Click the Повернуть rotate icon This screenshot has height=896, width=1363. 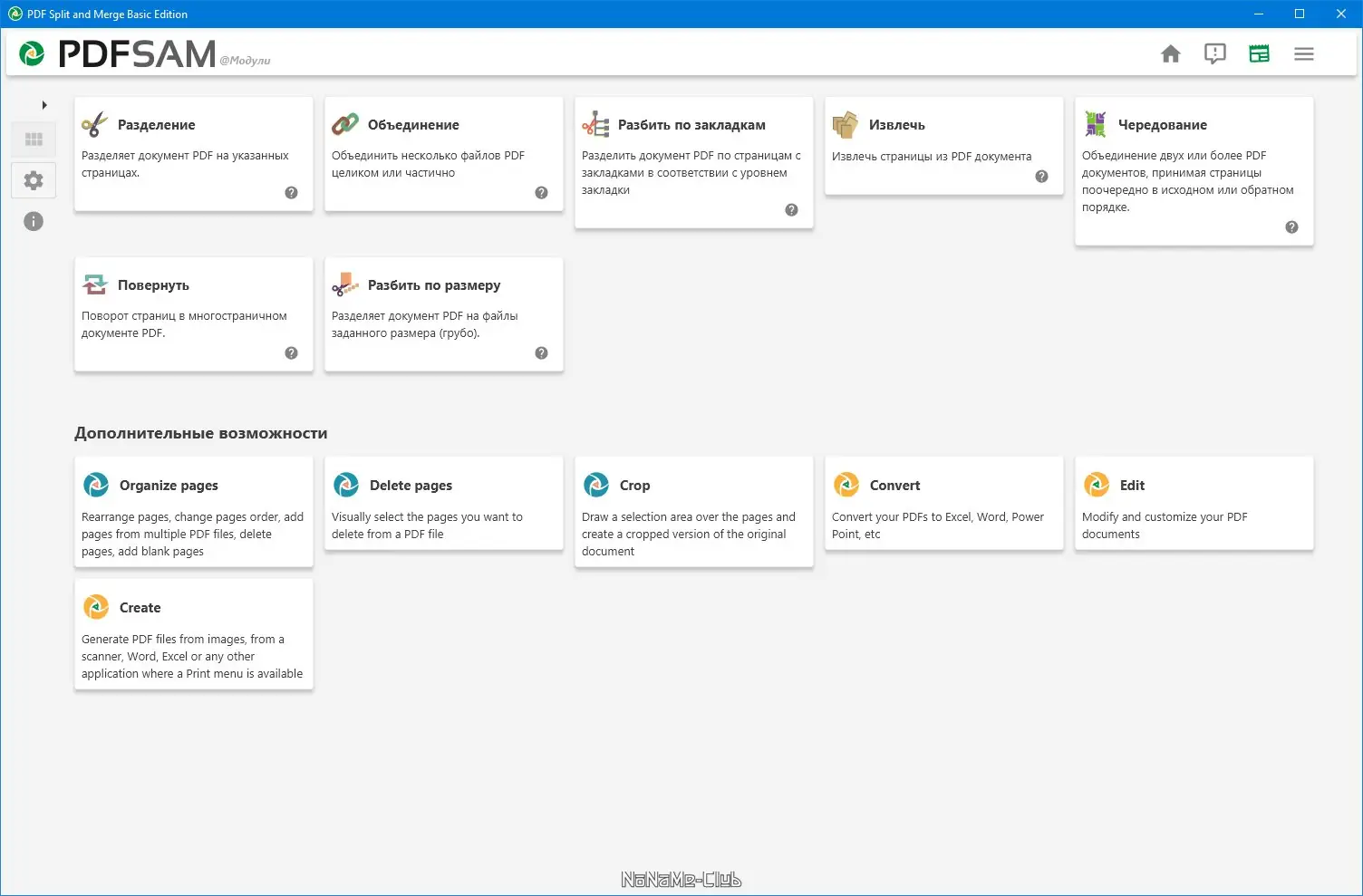(95, 285)
